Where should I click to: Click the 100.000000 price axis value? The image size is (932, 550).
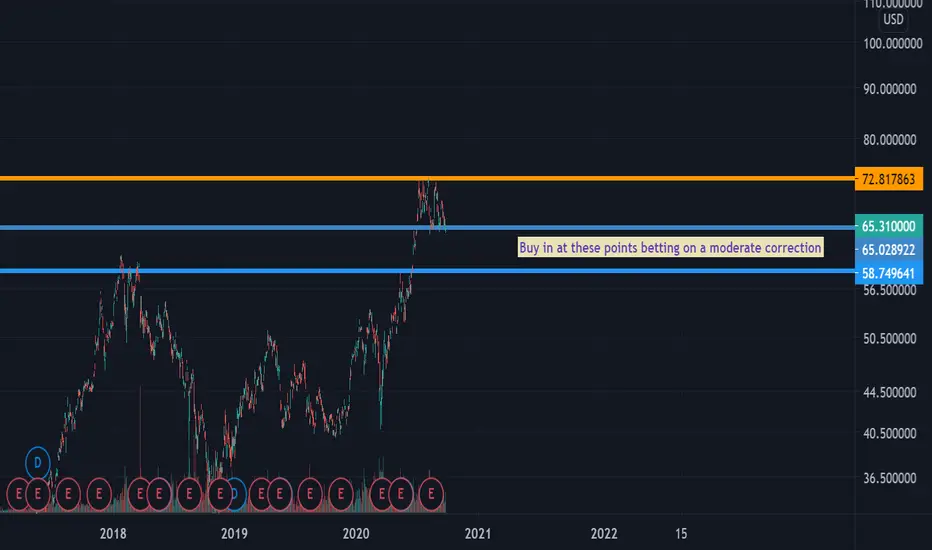click(893, 43)
